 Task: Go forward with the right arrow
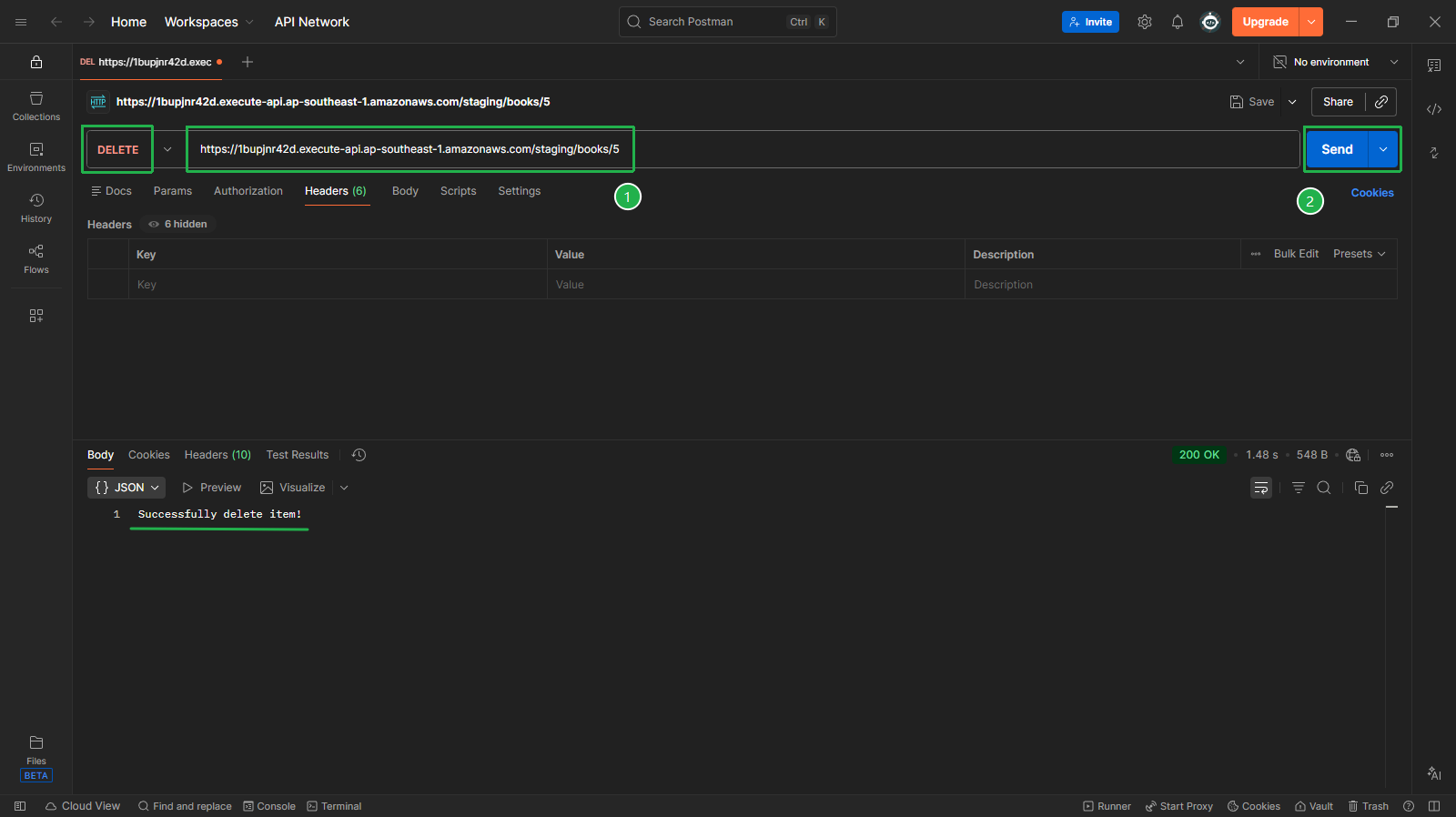[x=89, y=22]
